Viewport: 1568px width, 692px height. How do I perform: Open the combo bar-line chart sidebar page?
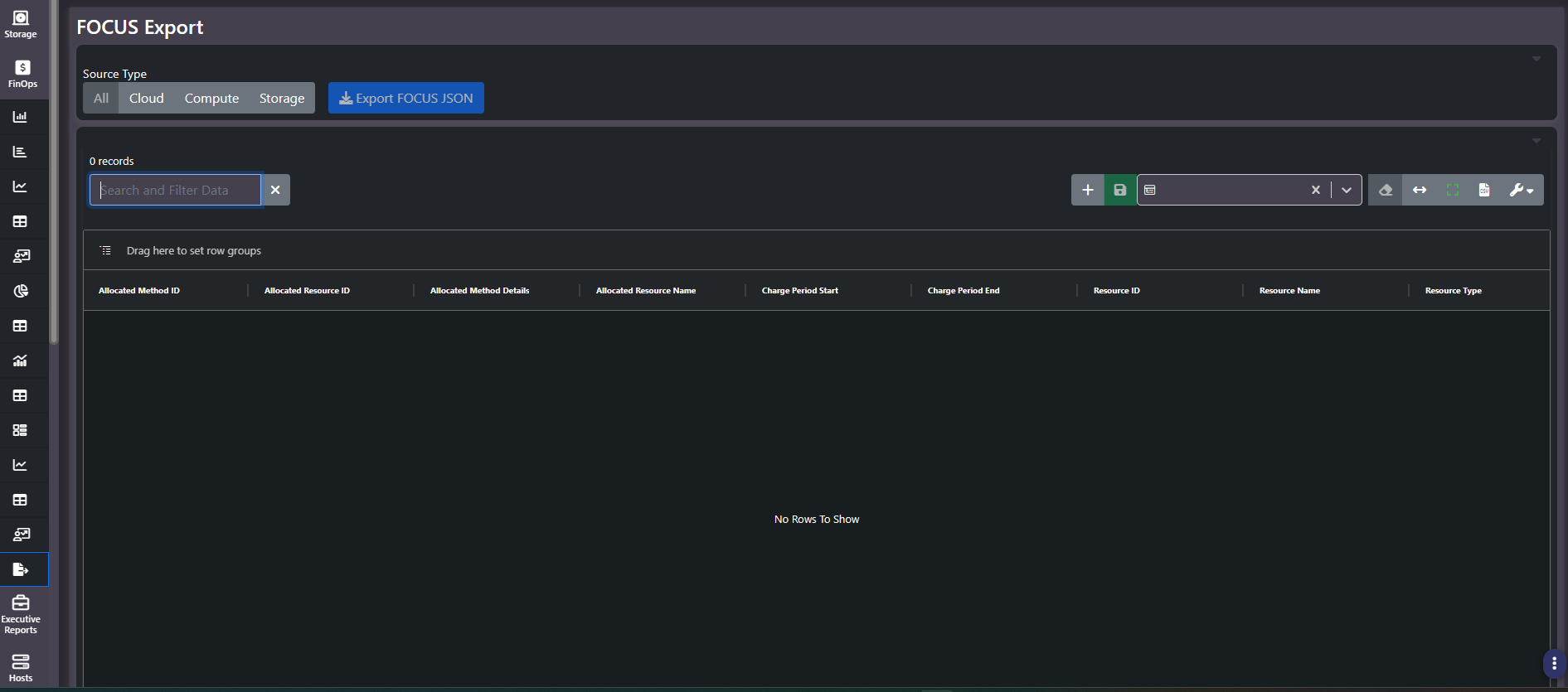20,361
